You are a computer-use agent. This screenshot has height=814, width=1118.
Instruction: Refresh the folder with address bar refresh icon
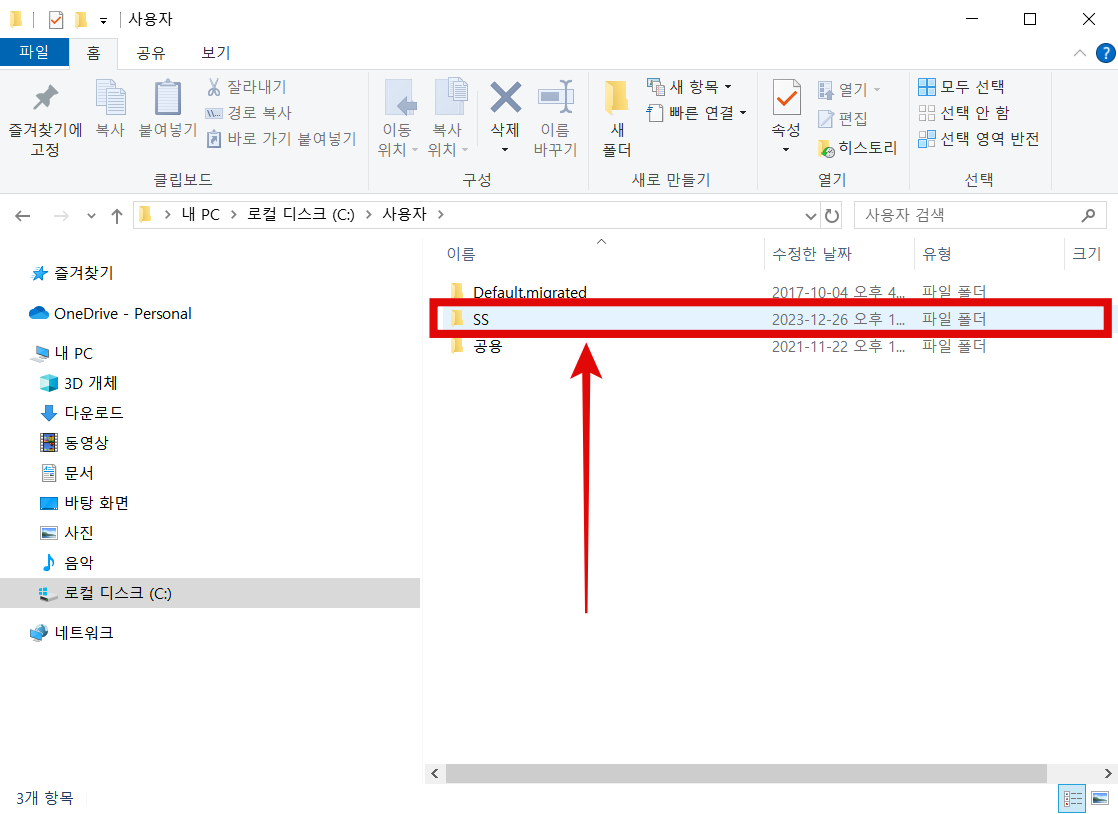[831, 214]
